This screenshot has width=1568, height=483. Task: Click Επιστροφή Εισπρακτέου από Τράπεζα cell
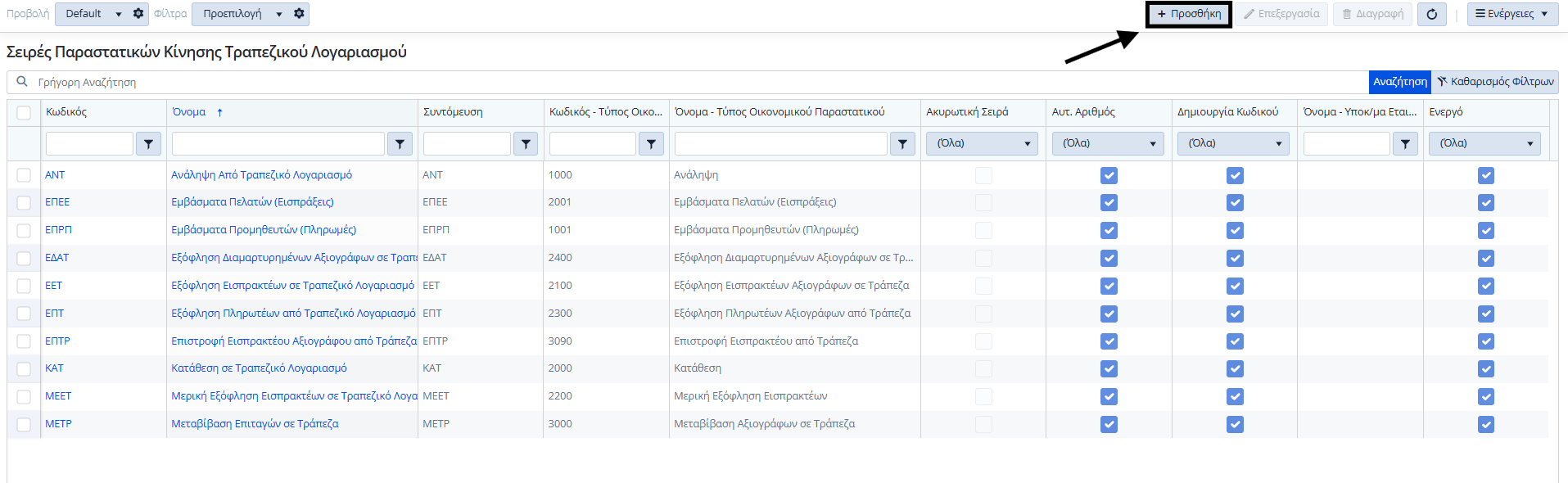pos(766,341)
